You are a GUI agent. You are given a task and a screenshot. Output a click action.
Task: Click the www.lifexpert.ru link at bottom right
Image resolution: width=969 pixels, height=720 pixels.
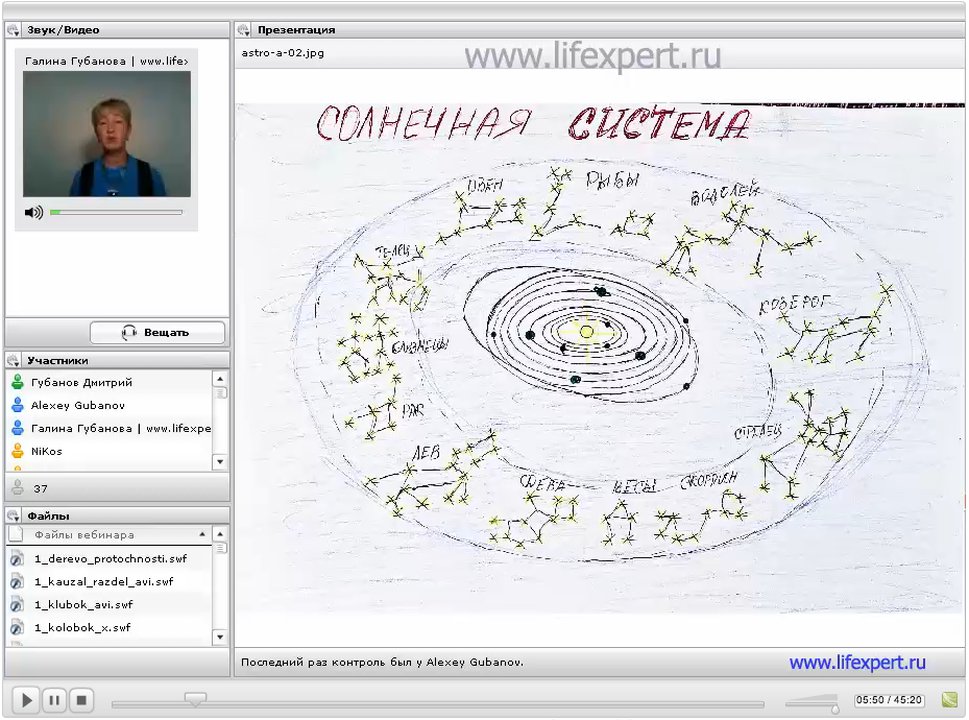[x=857, y=663]
